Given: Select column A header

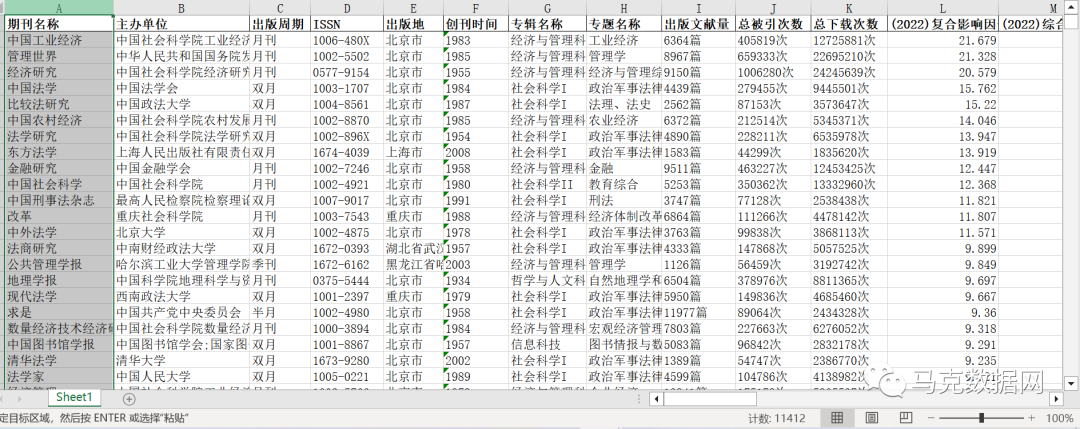Looking at the screenshot, I should tap(59, 8).
